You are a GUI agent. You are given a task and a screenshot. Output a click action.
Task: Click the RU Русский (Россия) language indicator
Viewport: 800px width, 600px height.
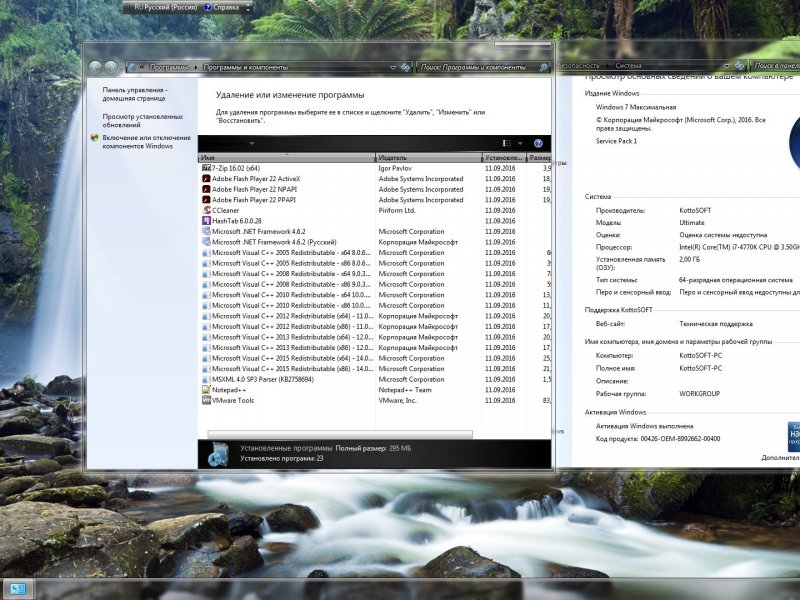click(x=166, y=7)
